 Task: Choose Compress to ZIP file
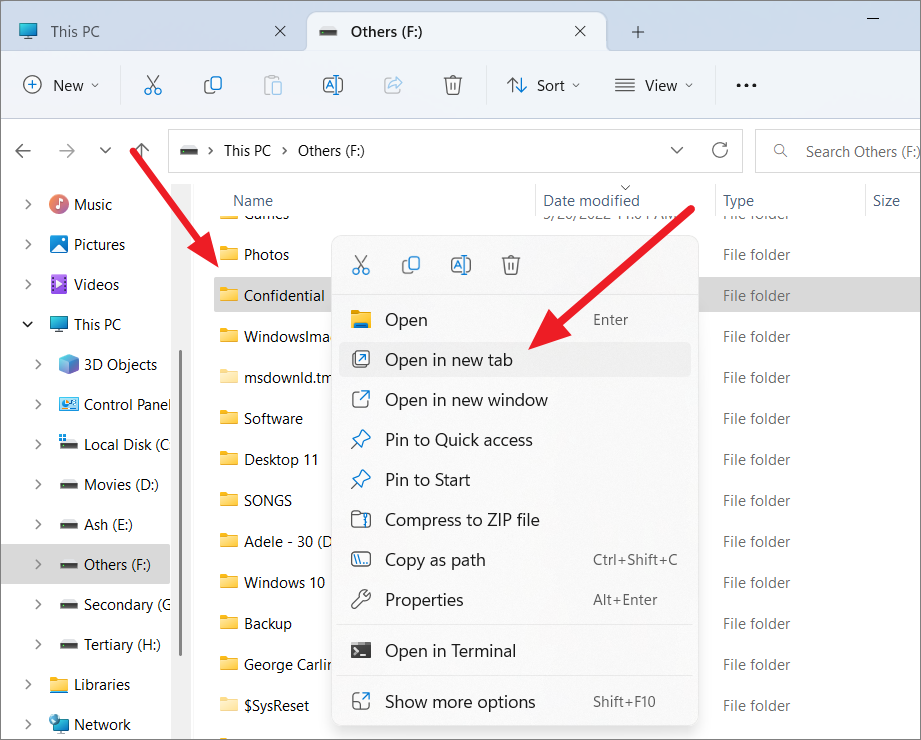click(x=515, y=520)
